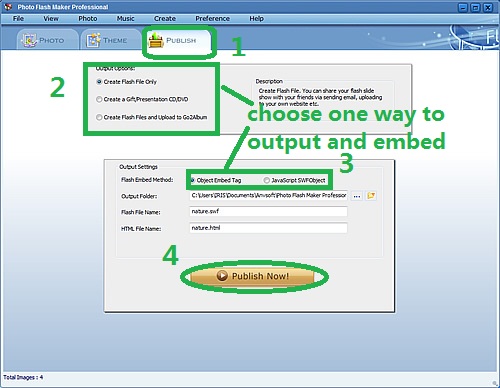Switch to the Photo tab

pos(47,40)
